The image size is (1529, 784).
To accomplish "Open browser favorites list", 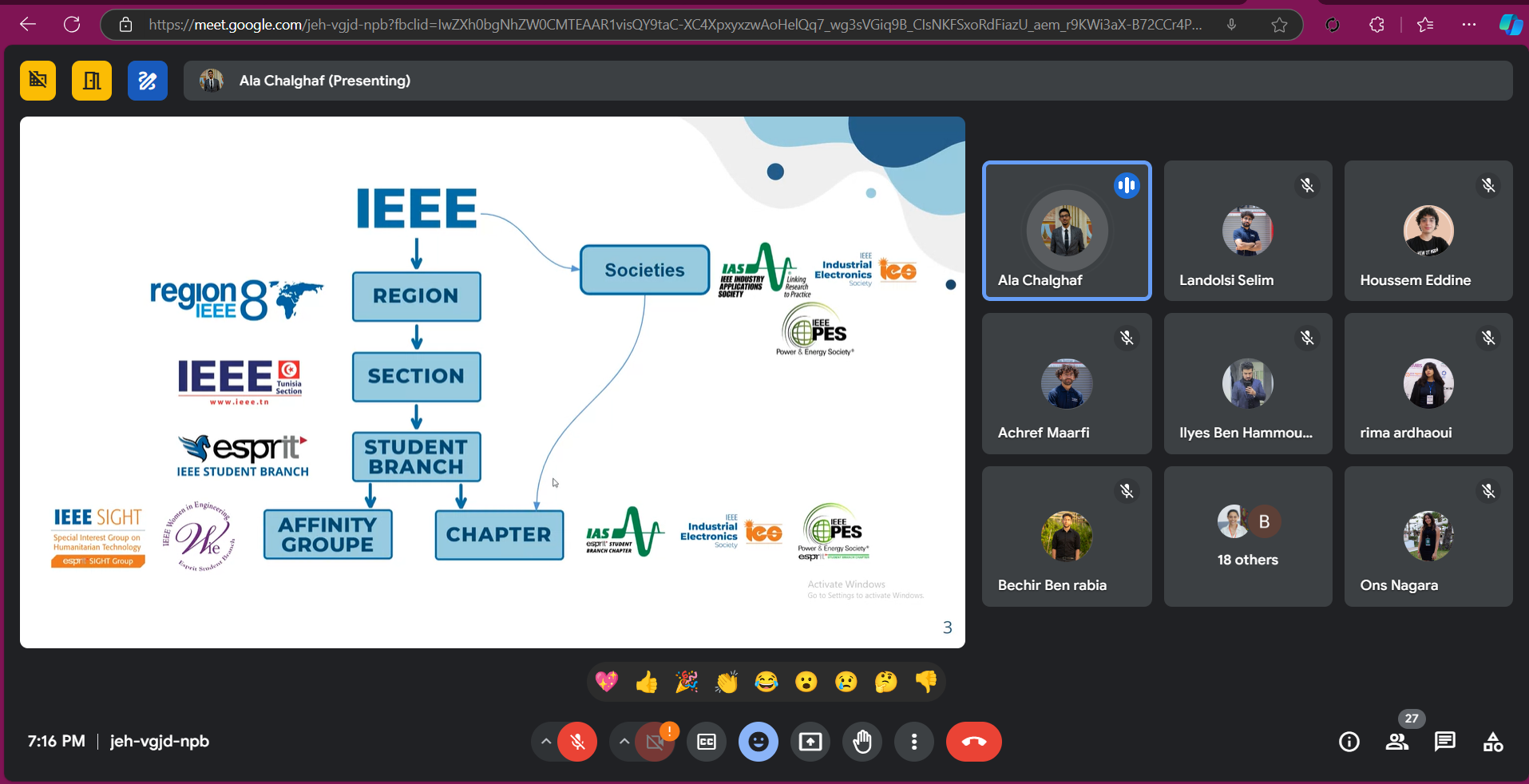I will [1425, 25].
